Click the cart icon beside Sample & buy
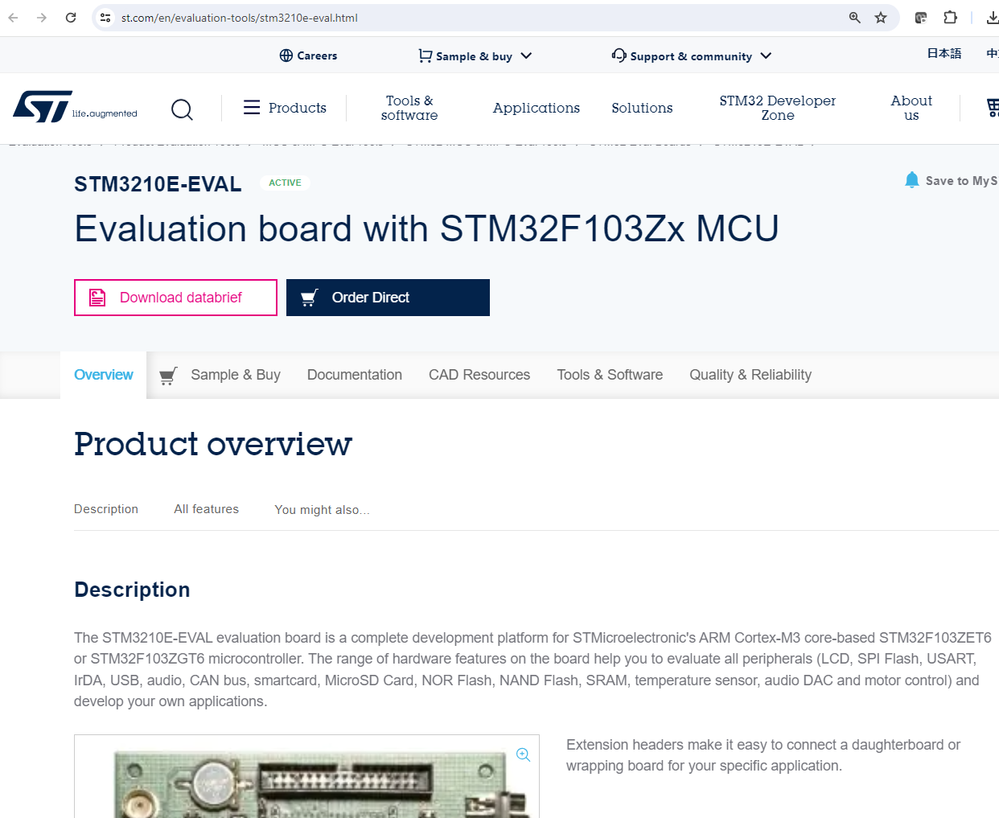 tap(425, 56)
